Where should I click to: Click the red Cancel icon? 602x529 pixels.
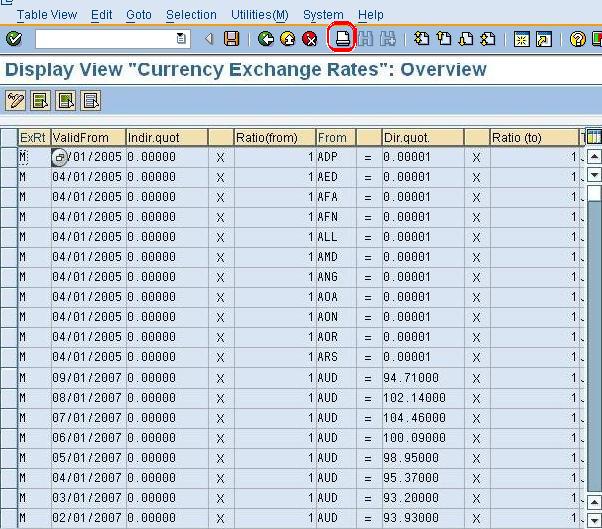[x=310, y=39]
